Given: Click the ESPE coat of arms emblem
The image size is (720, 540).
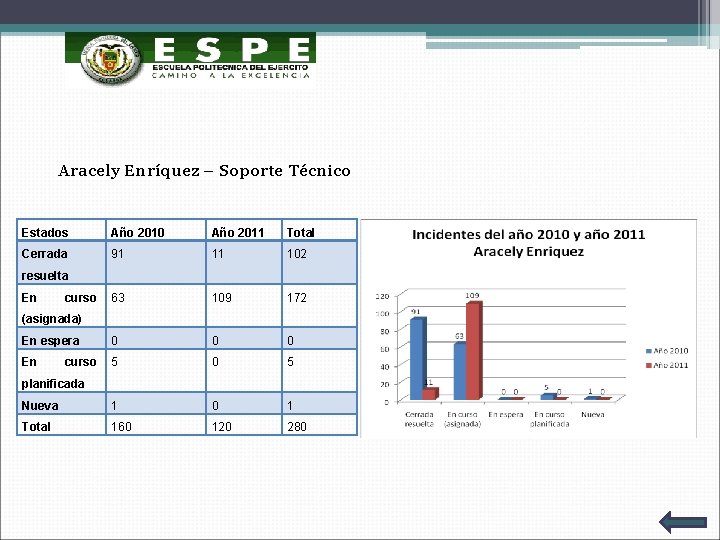Looking at the screenshot, I should tap(110, 60).
